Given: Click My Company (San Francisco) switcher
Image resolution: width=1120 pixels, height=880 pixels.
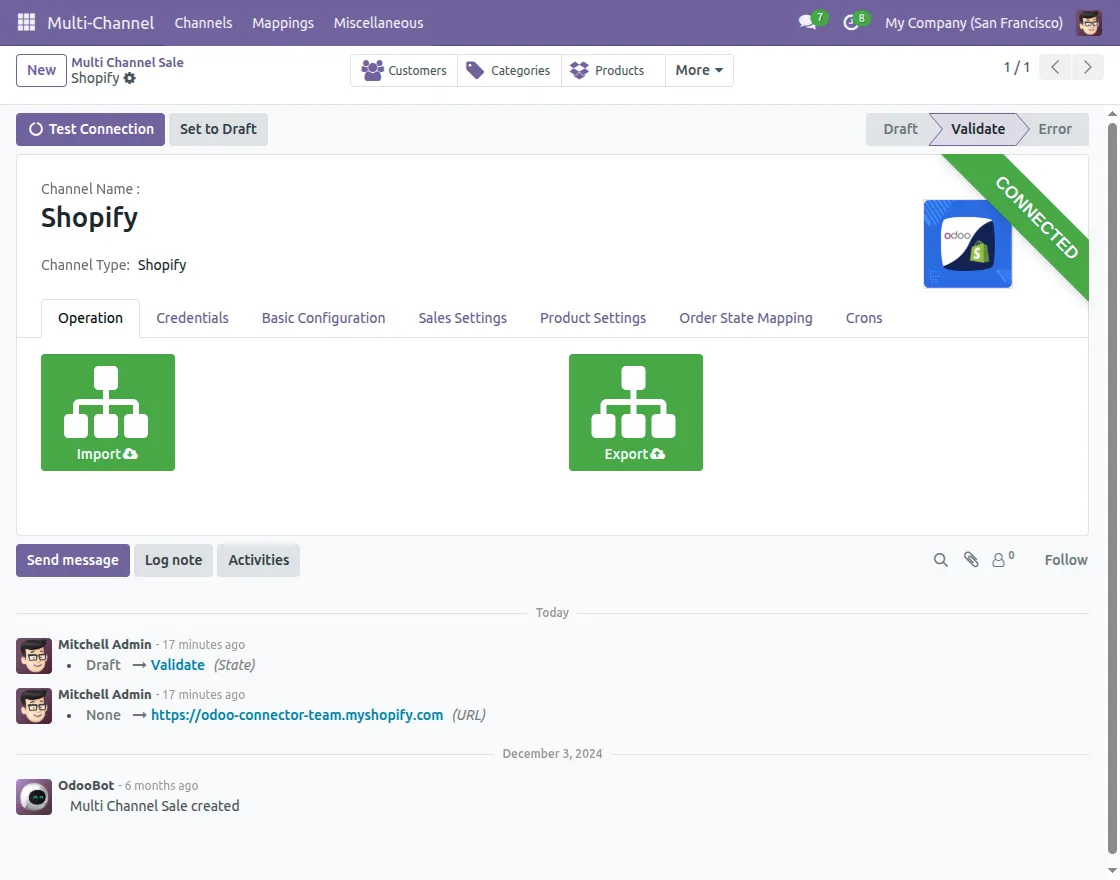Looking at the screenshot, I should pos(974,23).
